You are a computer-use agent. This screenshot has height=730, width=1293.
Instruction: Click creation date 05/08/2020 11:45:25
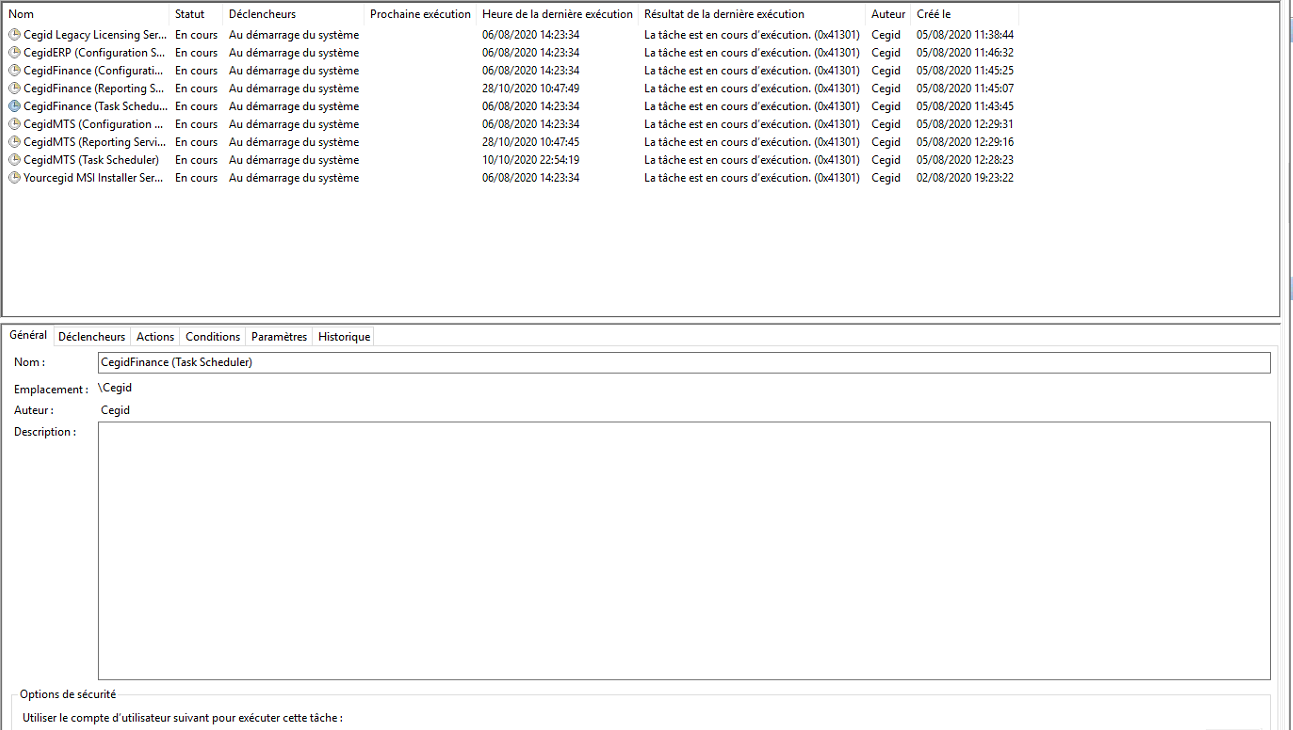pyautogui.click(x=965, y=71)
